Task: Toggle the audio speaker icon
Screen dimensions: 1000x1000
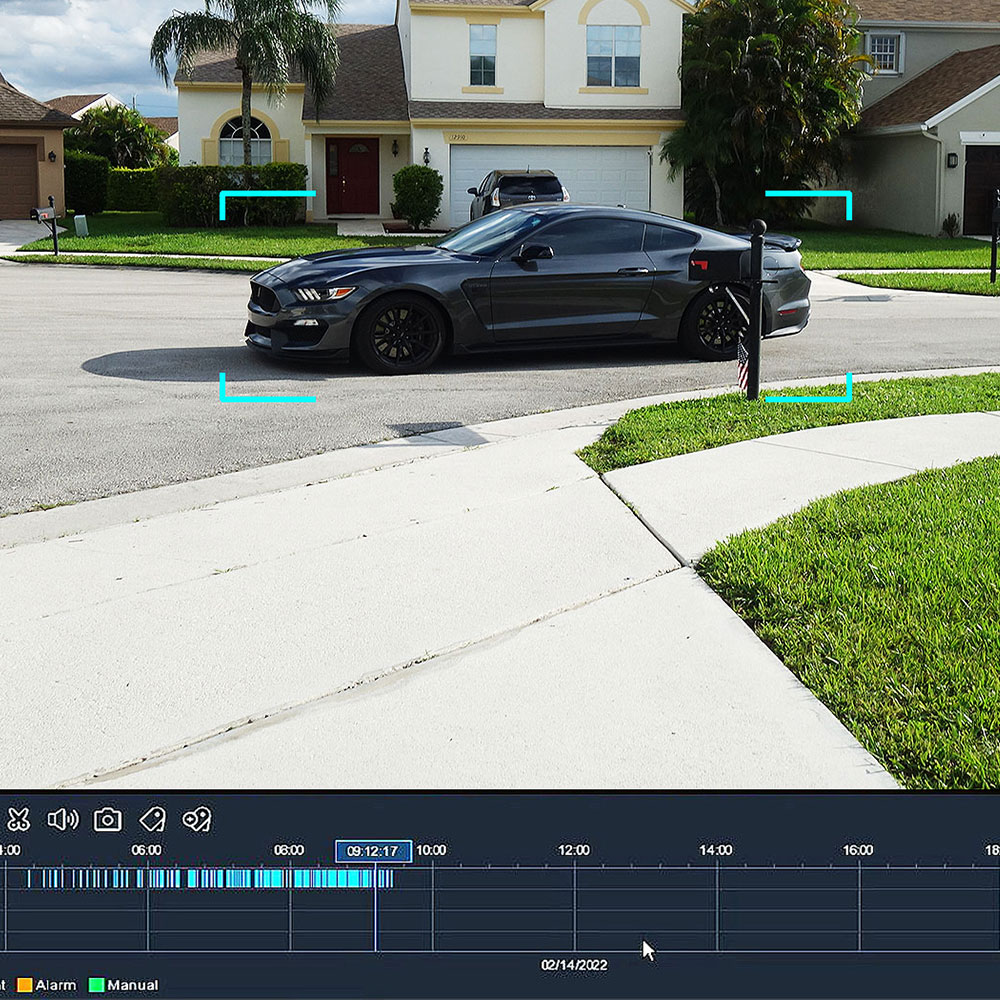Action: pos(63,820)
